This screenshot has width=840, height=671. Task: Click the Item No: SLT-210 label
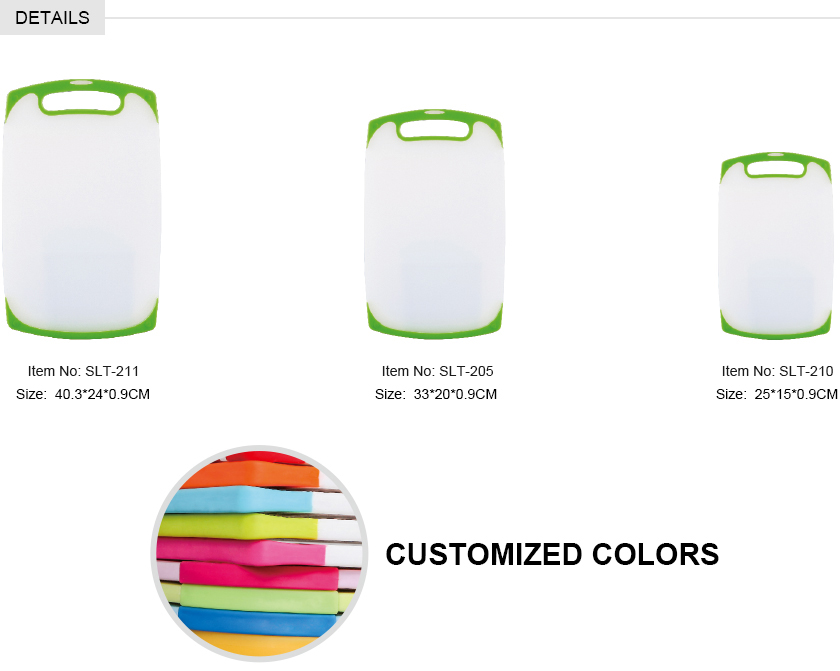click(777, 371)
